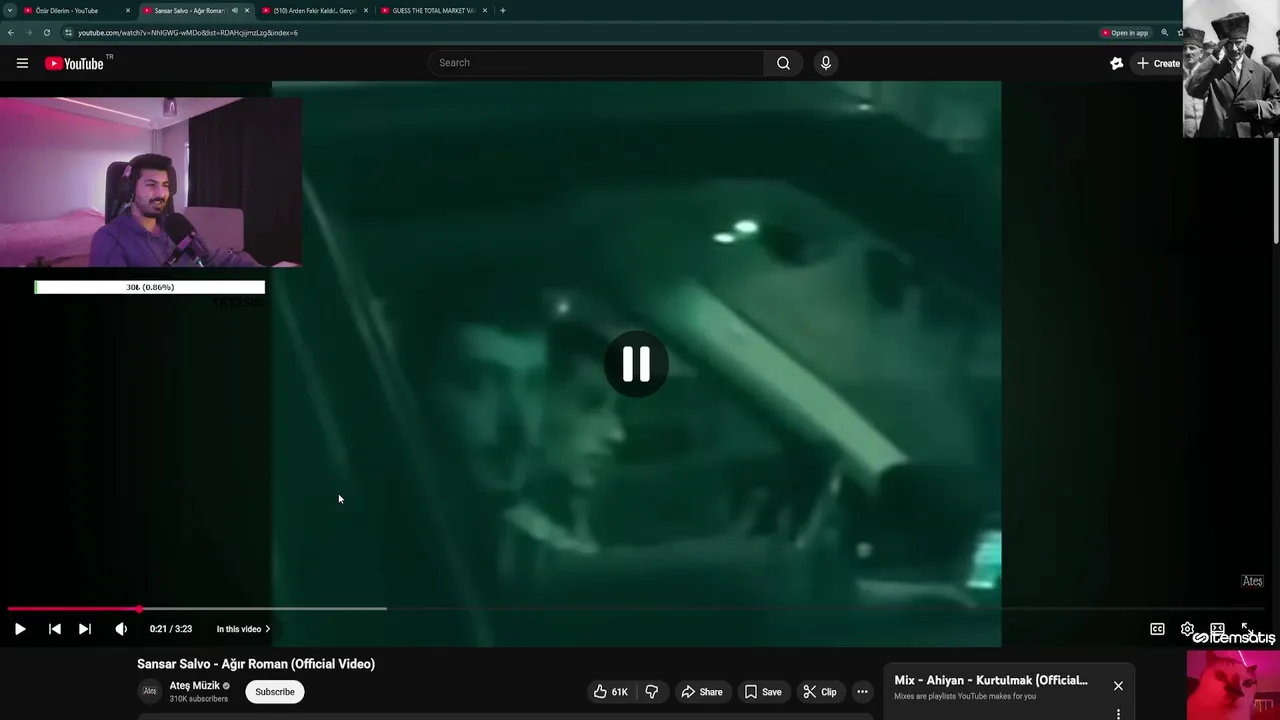
Task: Click the 310K subscribers text
Action: pos(199,699)
